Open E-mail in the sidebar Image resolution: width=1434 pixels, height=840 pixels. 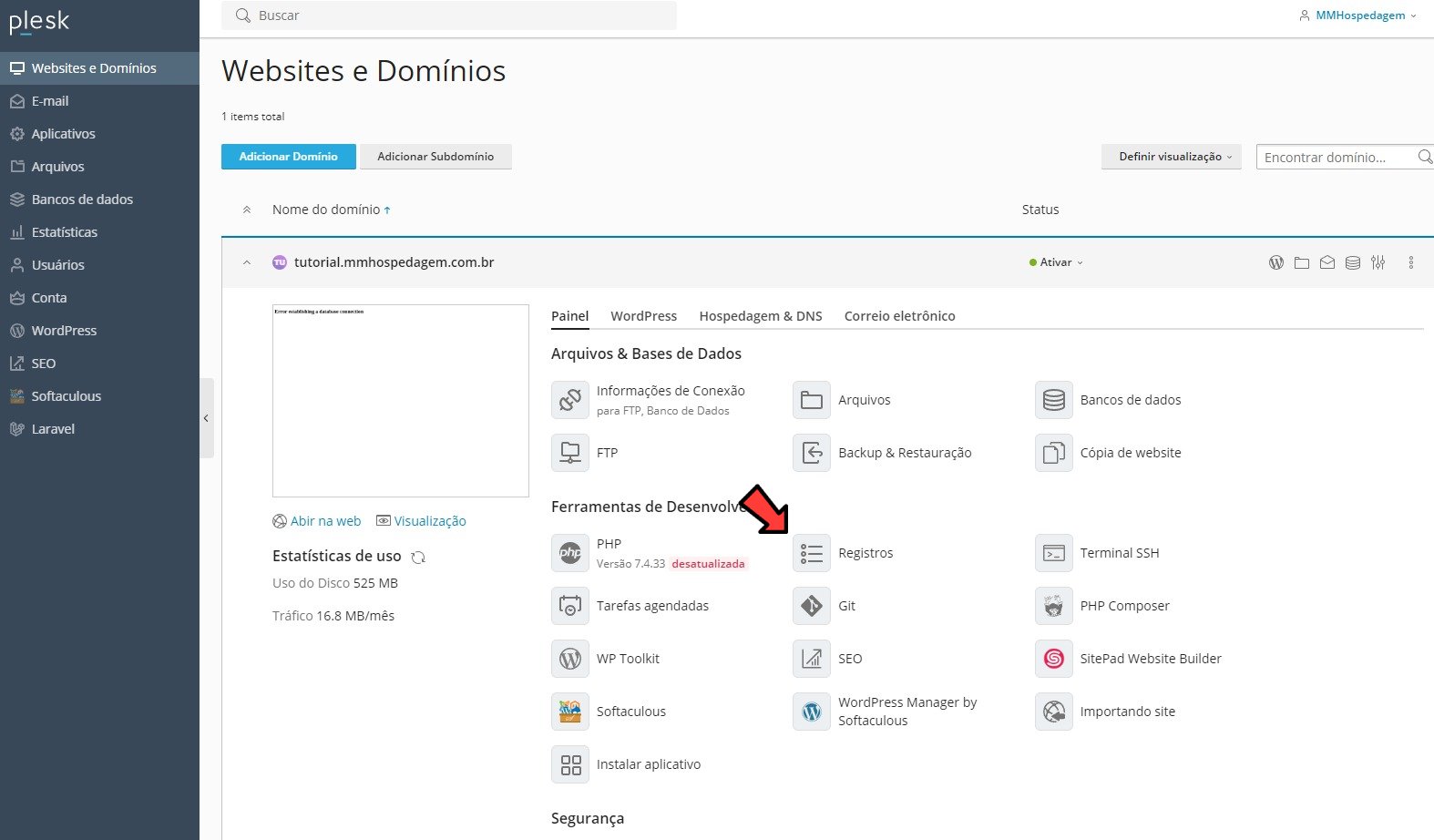[x=99, y=101]
